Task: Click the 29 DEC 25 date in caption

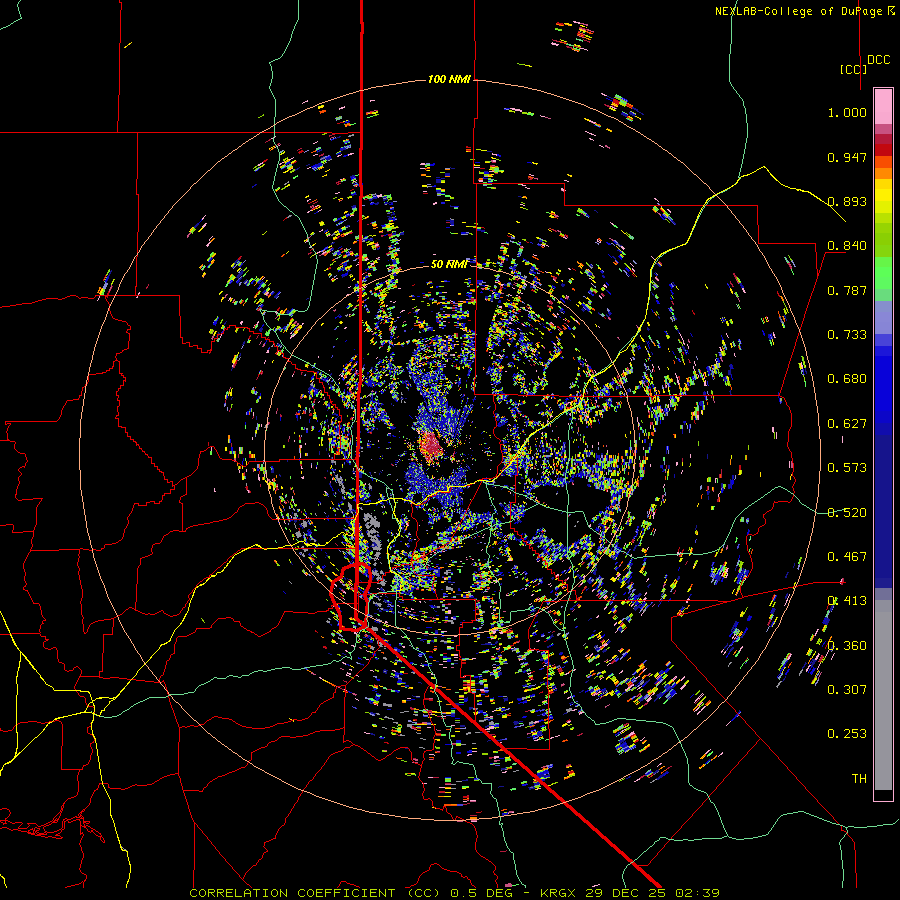Action: coord(627,893)
